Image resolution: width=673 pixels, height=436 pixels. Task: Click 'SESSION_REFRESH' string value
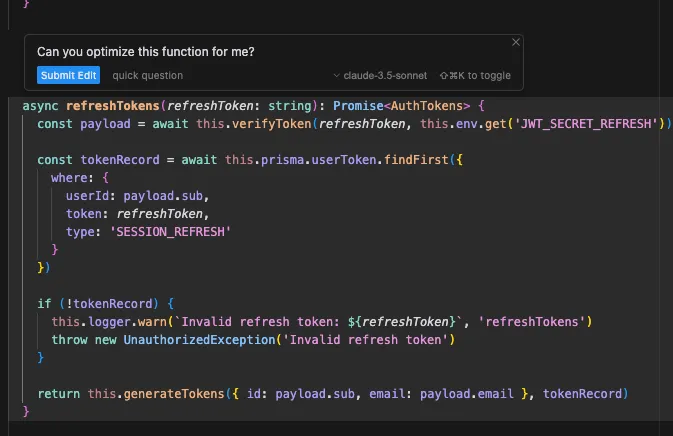[170, 232]
